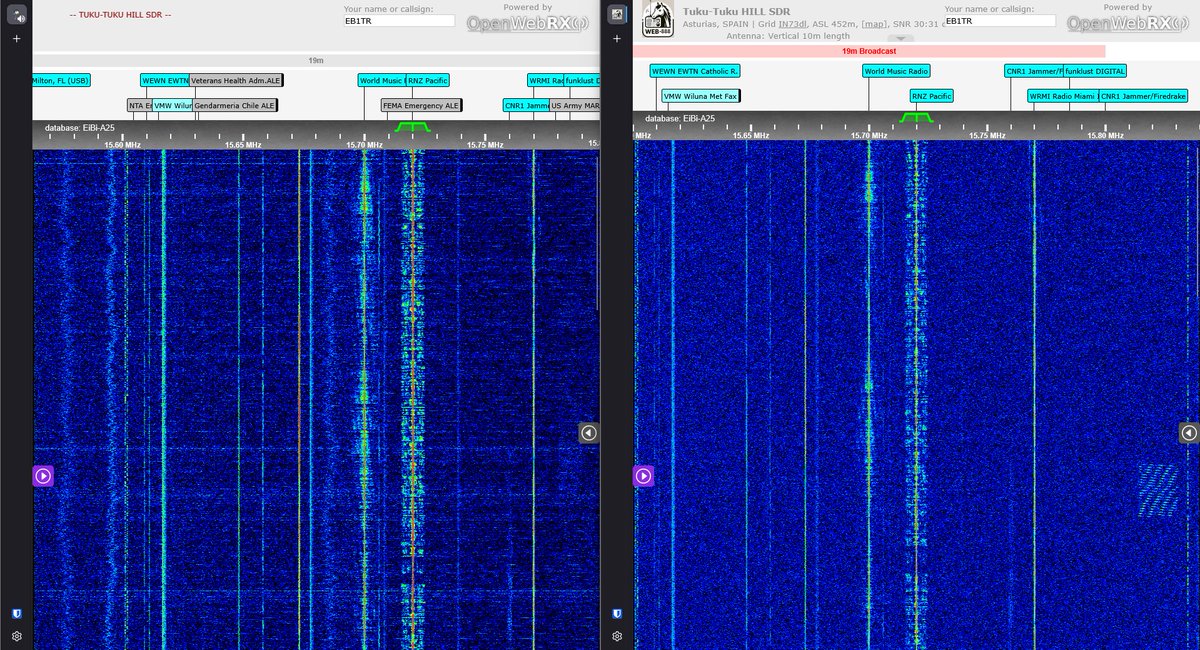
Task: Tune to the Gendarmeria Chile ALE bookmark
Action: pos(232,105)
